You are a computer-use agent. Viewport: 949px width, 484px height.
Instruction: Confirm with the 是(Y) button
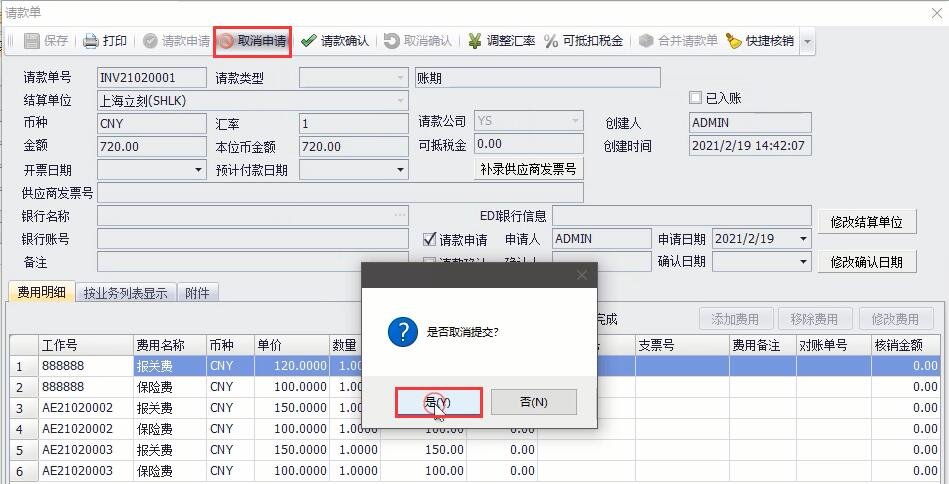pyautogui.click(x=438, y=402)
